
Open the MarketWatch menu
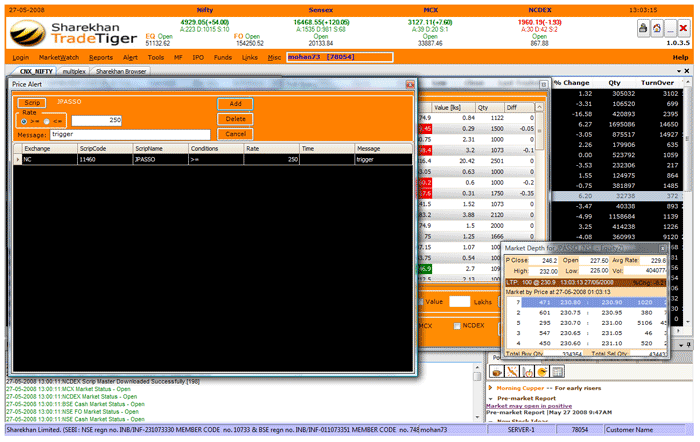[x=58, y=58]
